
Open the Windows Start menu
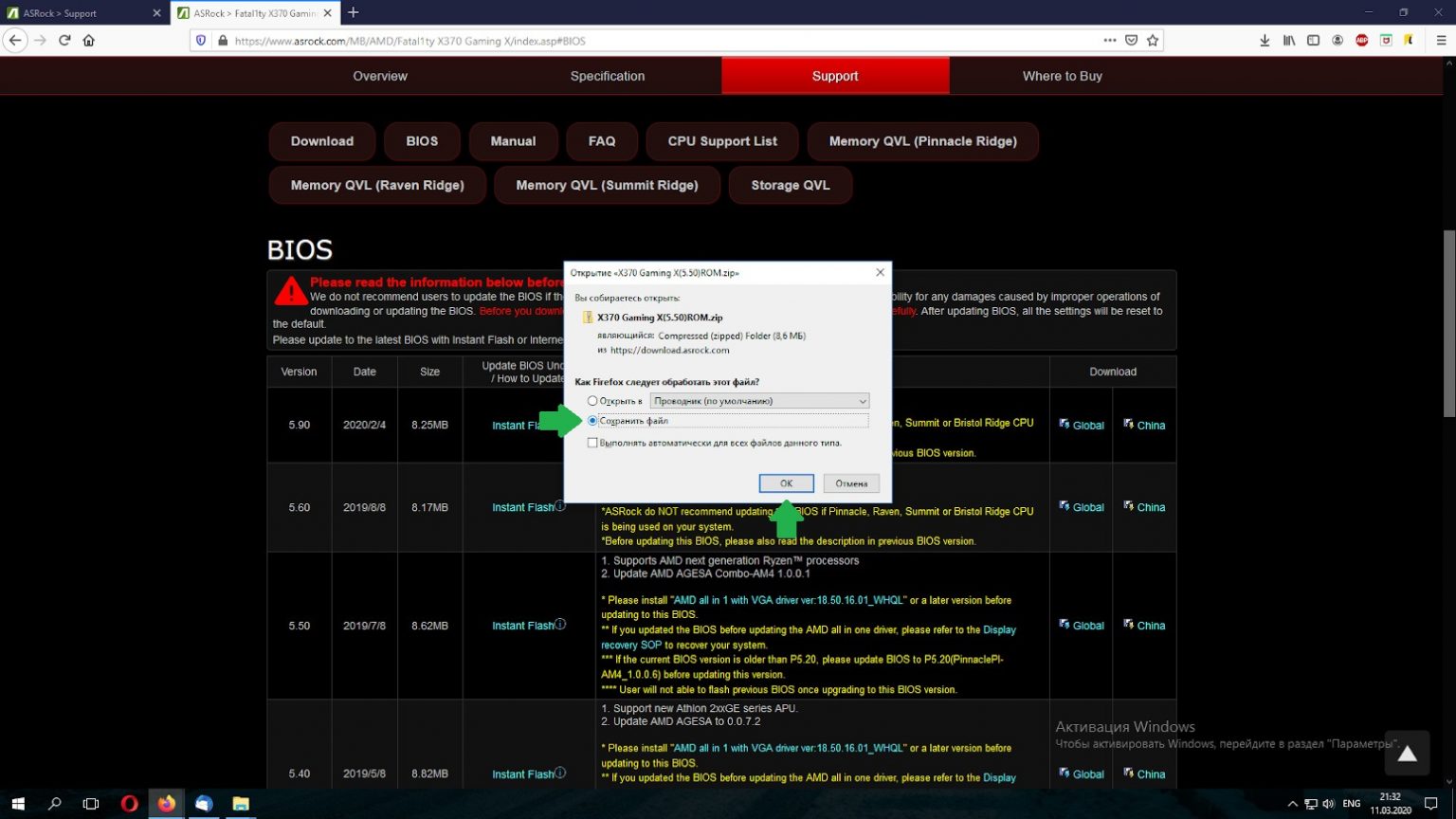18,804
